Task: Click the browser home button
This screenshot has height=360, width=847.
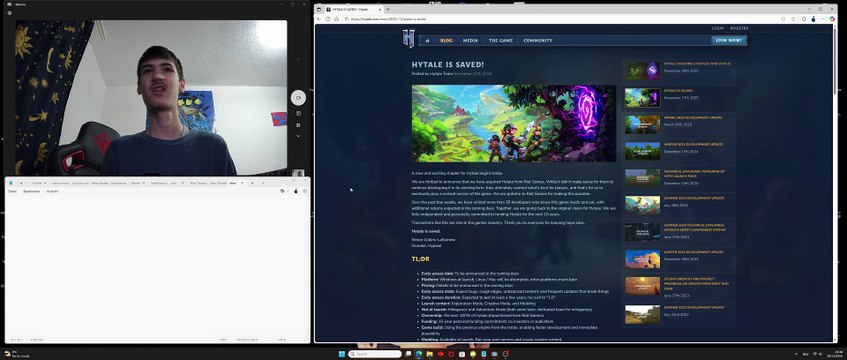Action: pyautogui.click(x=337, y=19)
